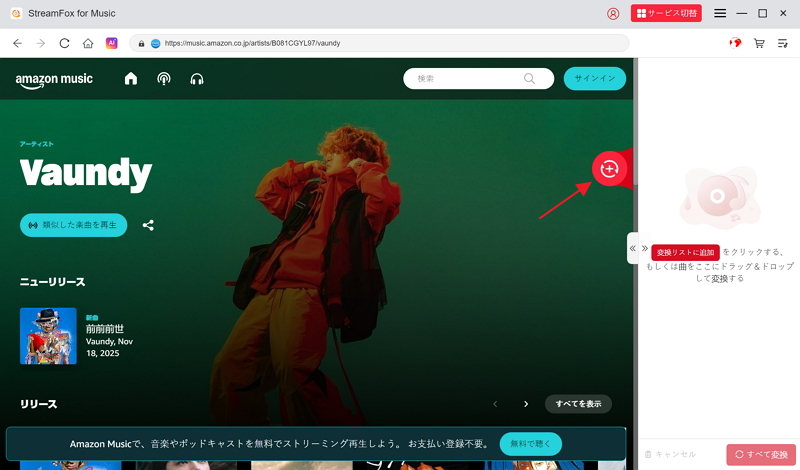800x470 pixels.
Task: Click the red globe icon in toolbar
Action: pyautogui.click(x=735, y=43)
